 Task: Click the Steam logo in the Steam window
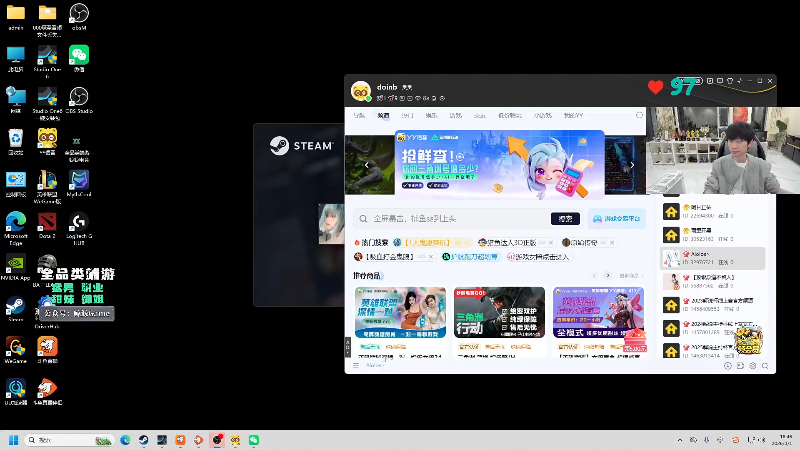[x=302, y=145]
